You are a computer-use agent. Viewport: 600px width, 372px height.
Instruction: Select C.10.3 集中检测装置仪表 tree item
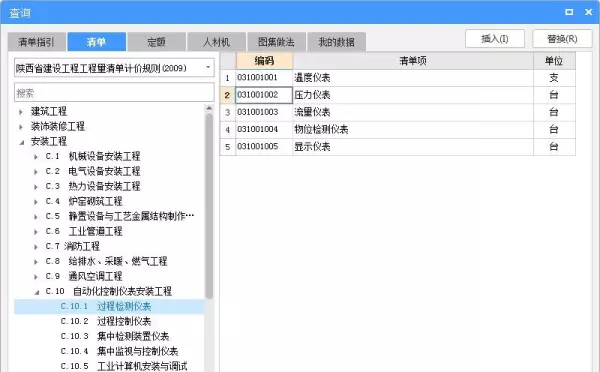(x=115, y=336)
